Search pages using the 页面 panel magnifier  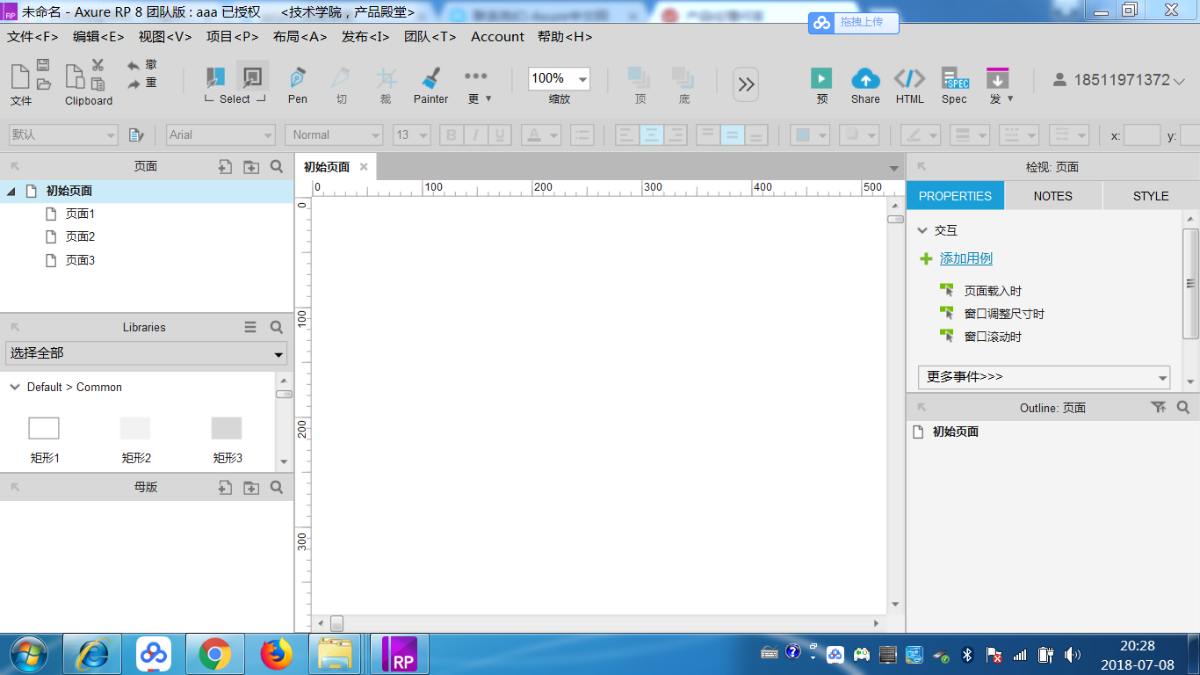pos(277,167)
